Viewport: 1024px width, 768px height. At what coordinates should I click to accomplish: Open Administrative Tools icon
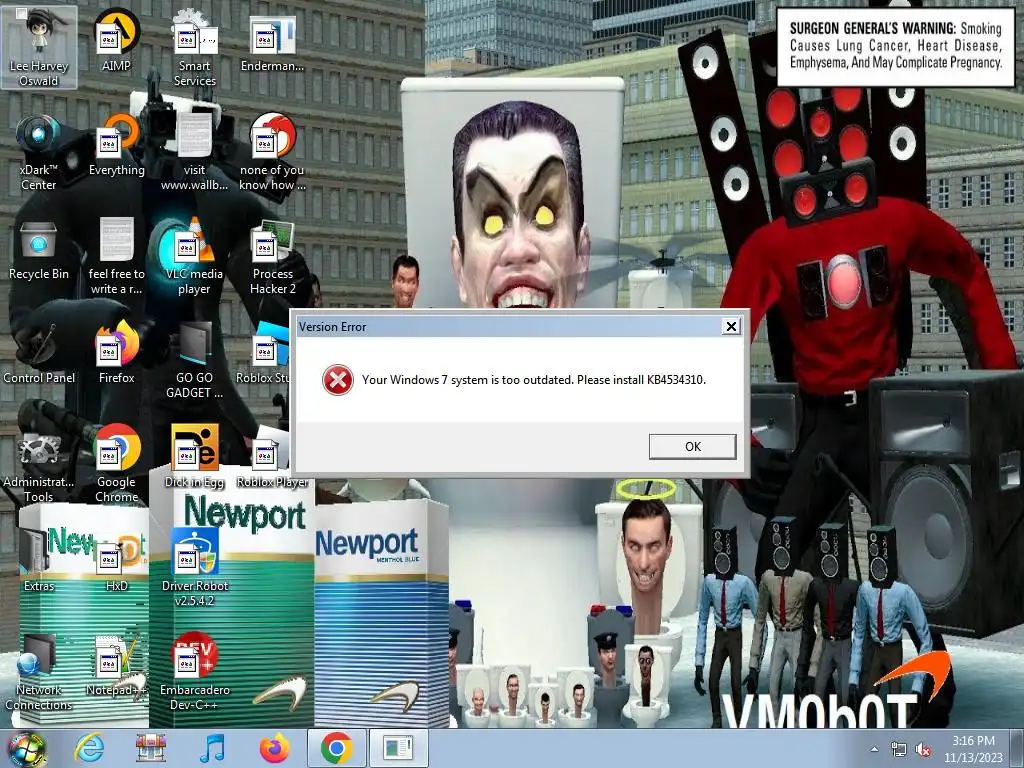point(39,464)
